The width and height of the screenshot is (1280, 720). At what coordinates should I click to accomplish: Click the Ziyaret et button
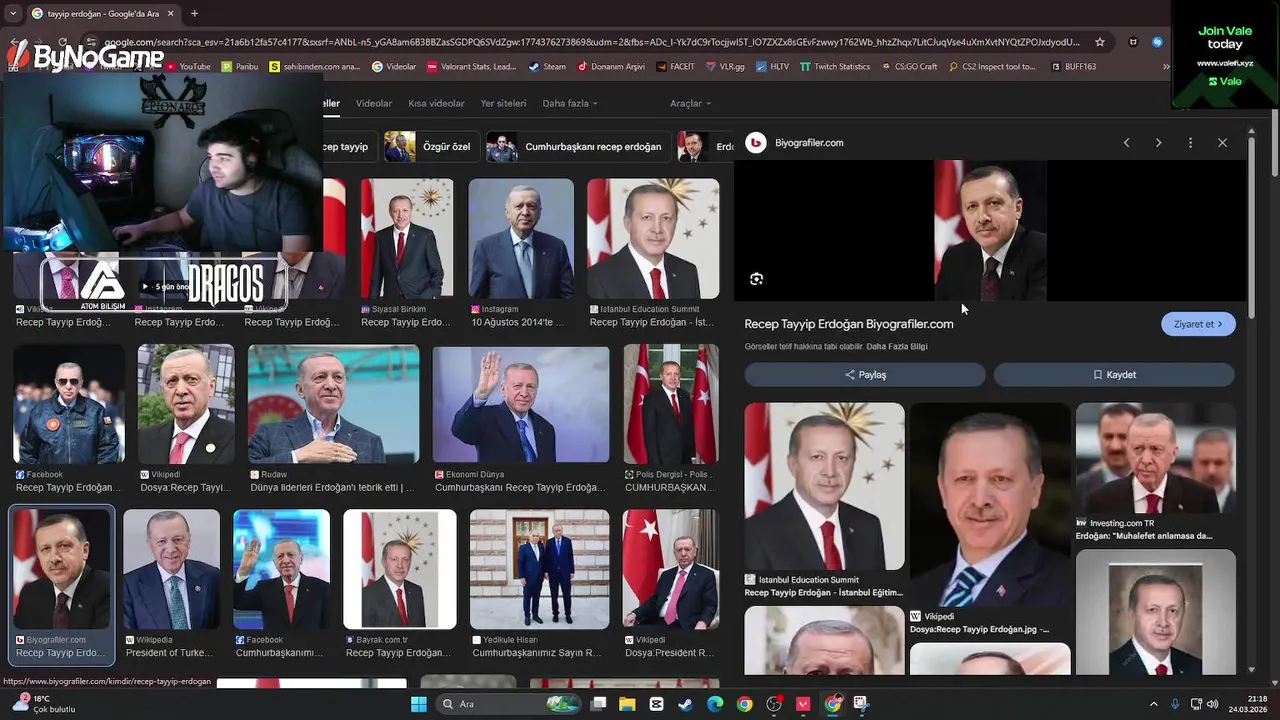coord(1198,324)
